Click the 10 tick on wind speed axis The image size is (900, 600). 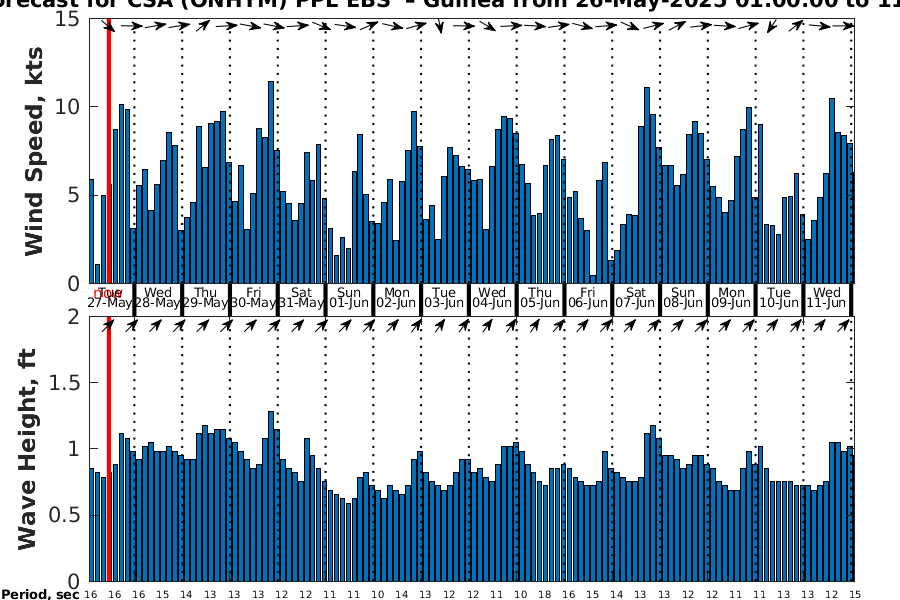tap(67, 107)
